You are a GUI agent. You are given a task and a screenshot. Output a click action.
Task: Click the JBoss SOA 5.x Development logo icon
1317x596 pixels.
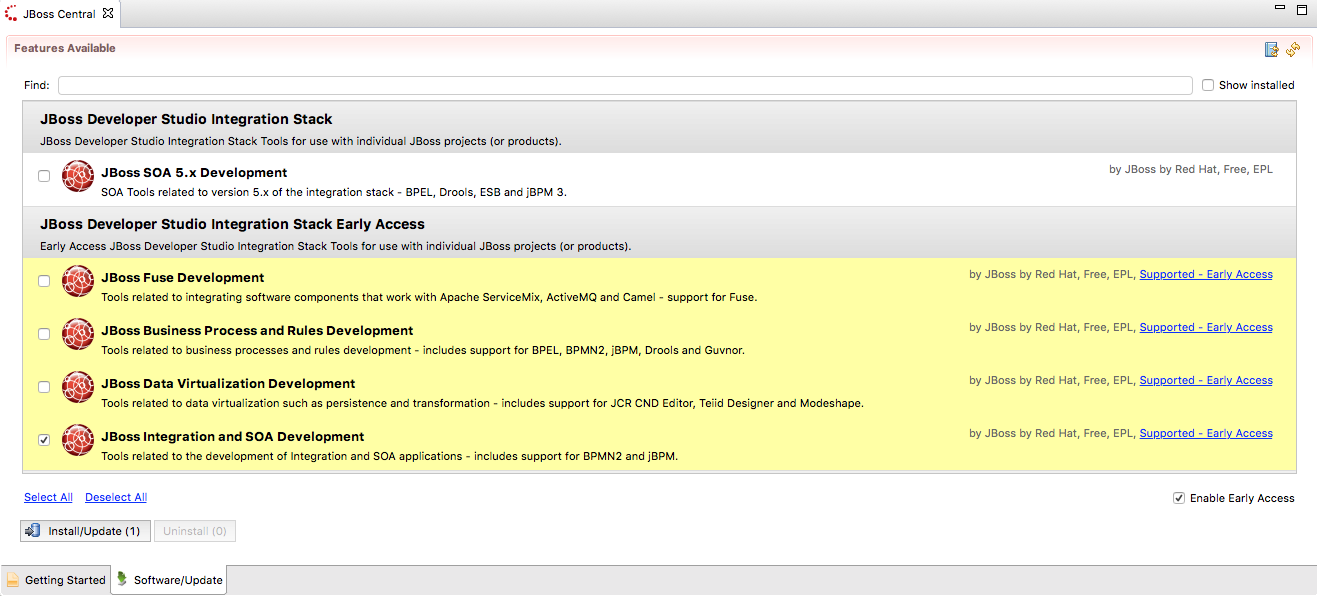pyautogui.click(x=78, y=176)
